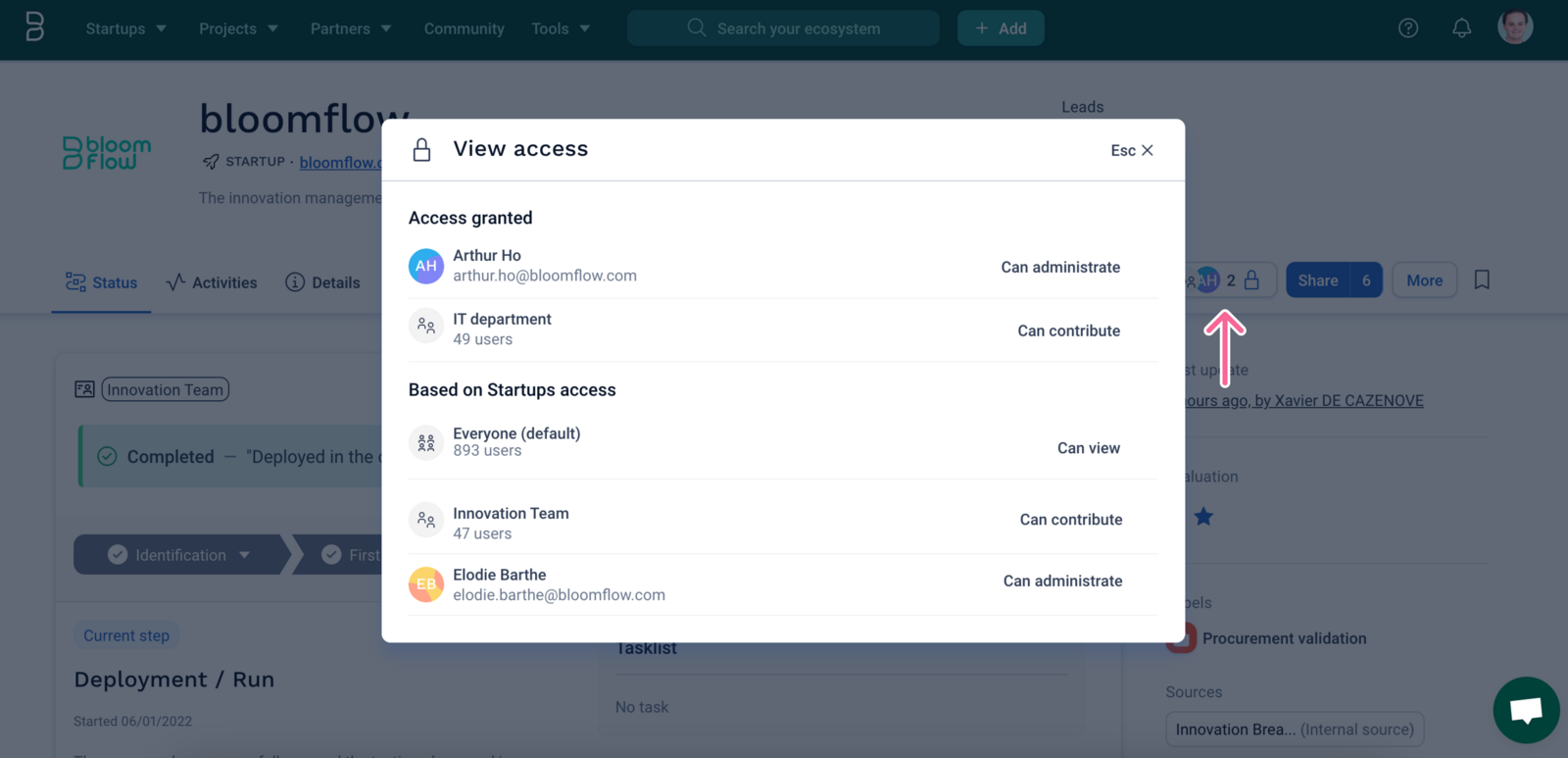Click the Sources heading

pyautogui.click(x=1194, y=691)
